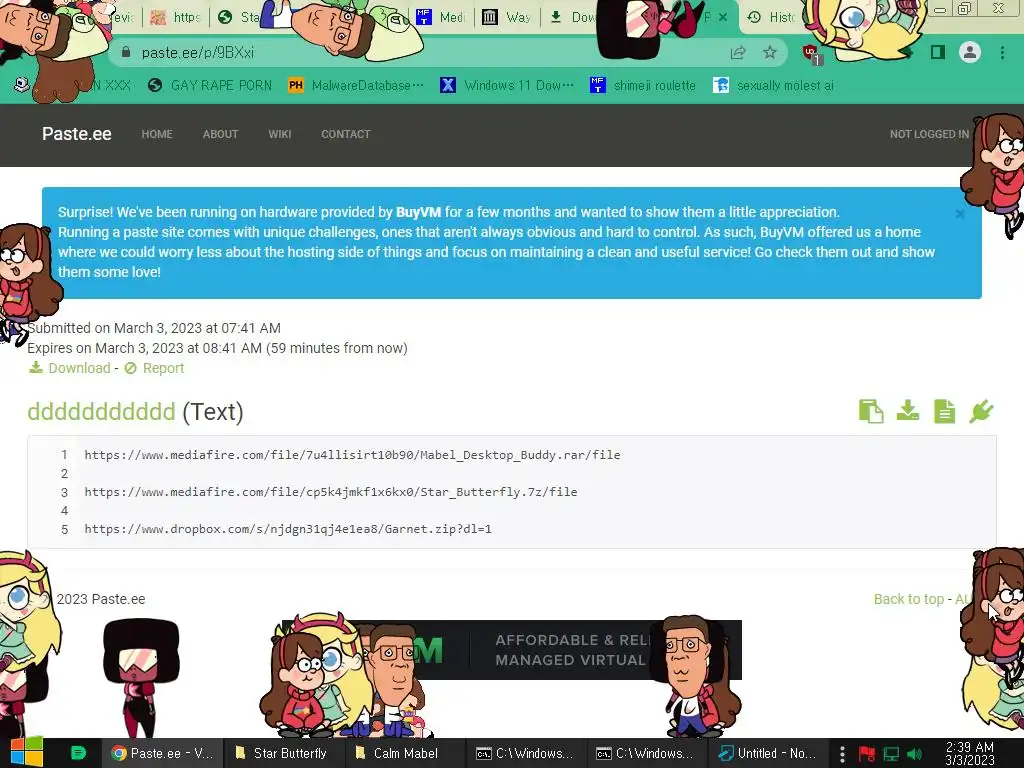This screenshot has height=768, width=1024.
Task: Switch to the Hist browser tab
Action: click(x=771, y=17)
